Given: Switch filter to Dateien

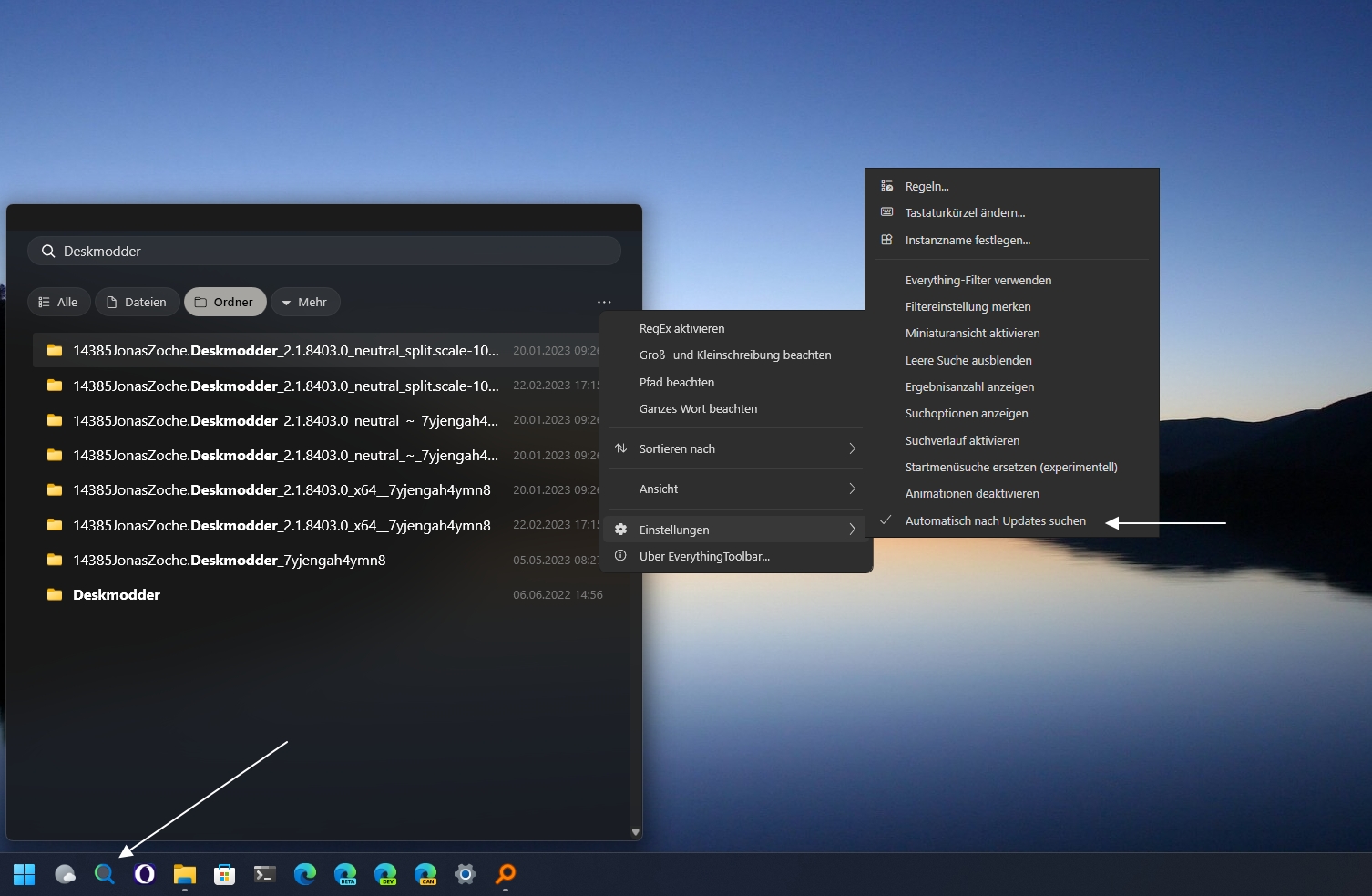Looking at the screenshot, I should (137, 303).
